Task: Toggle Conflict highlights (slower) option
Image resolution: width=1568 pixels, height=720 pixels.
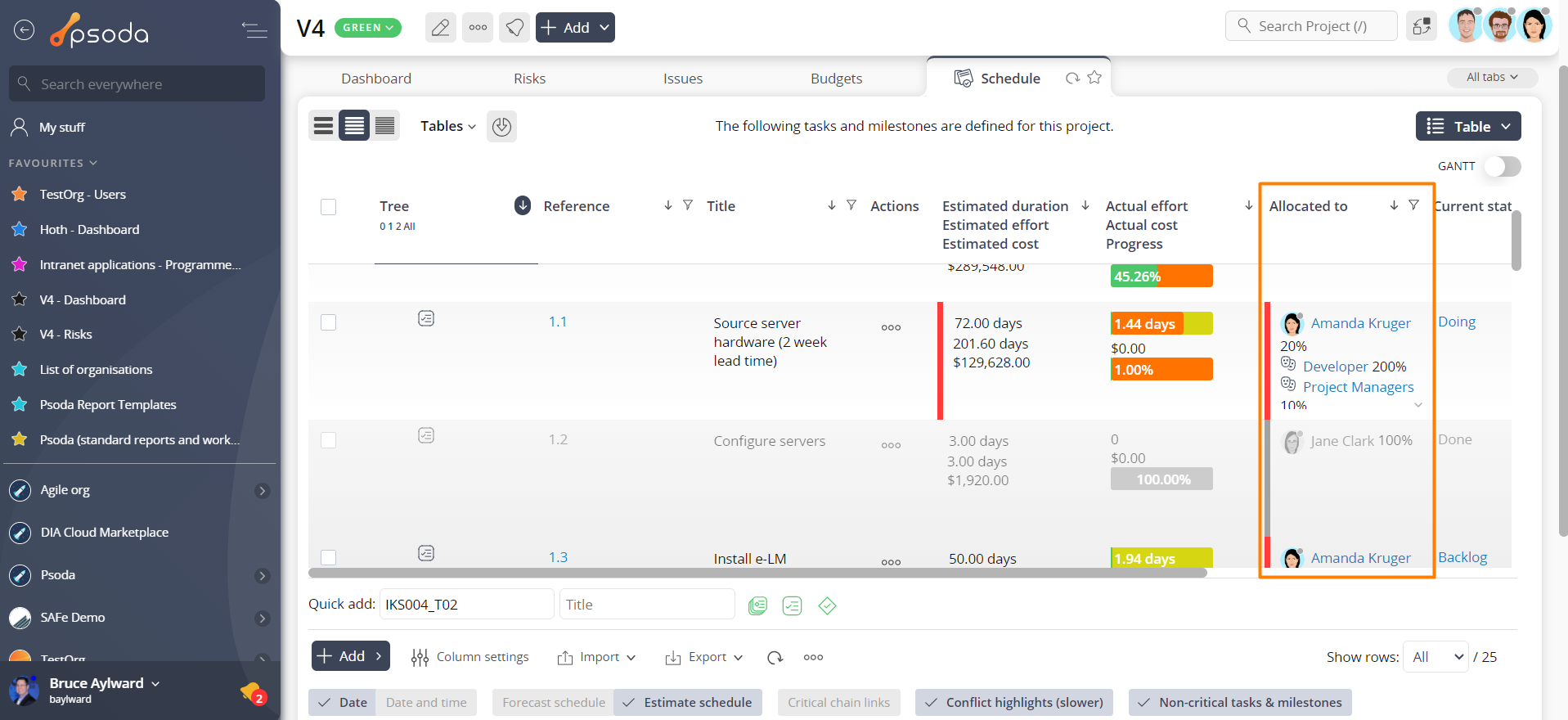Action: 1014,703
